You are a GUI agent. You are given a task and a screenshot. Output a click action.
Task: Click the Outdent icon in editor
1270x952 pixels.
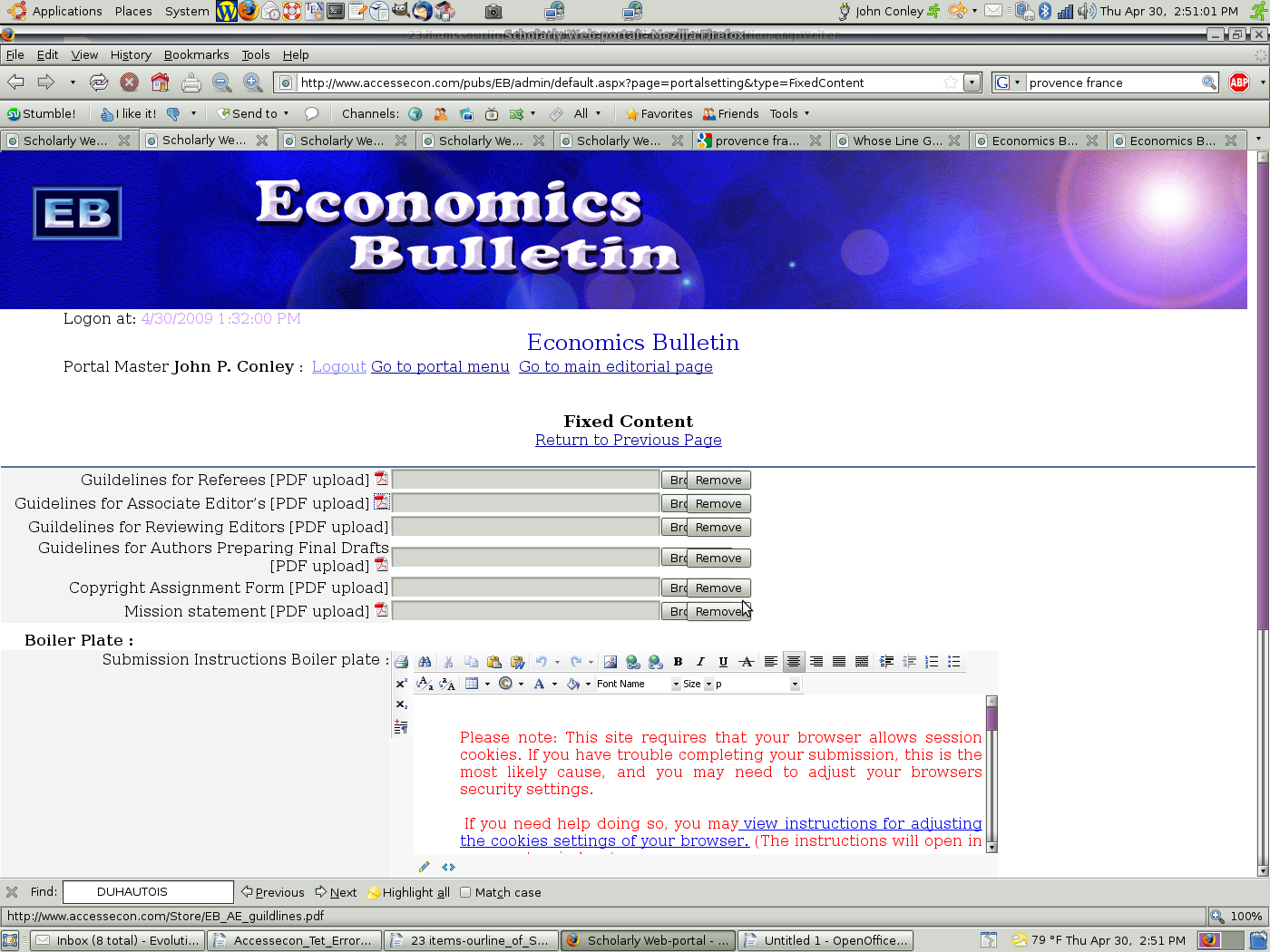909,662
